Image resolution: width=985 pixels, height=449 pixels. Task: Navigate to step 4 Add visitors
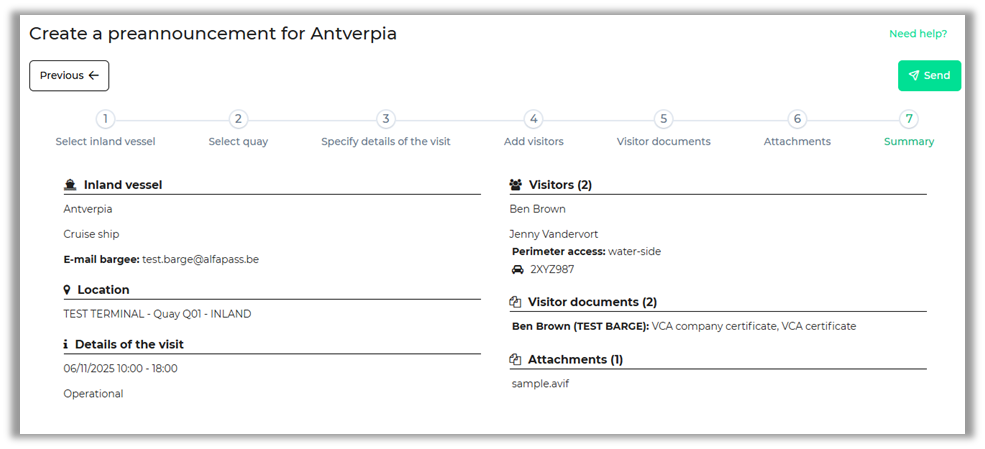pyautogui.click(x=533, y=119)
